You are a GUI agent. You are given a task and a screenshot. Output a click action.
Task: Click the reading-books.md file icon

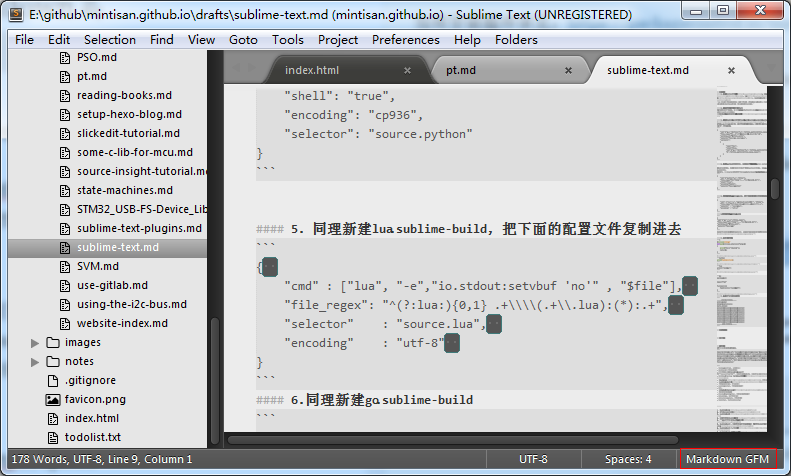pos(65,96)
